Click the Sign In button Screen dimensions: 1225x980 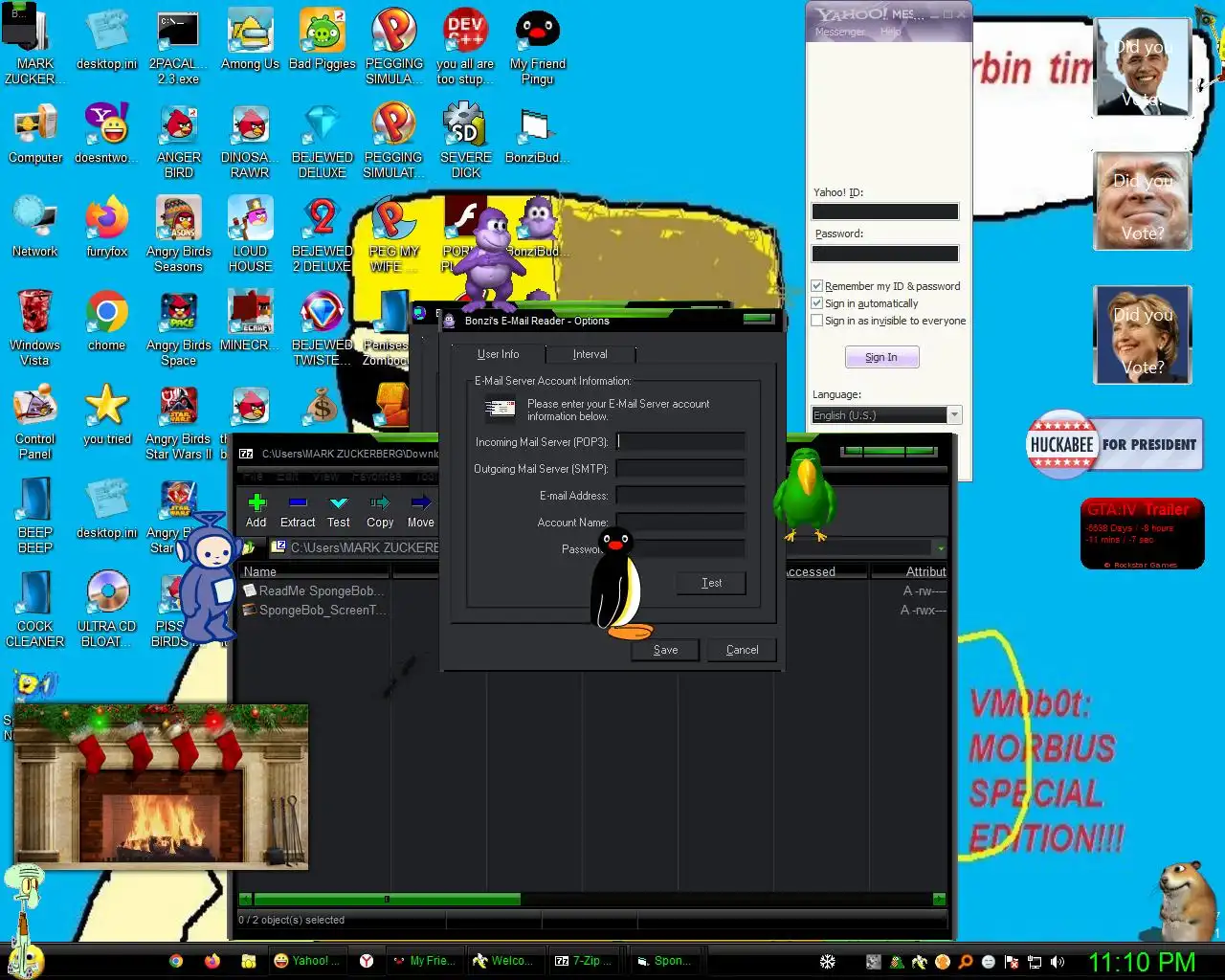click(x=881, y=357)
